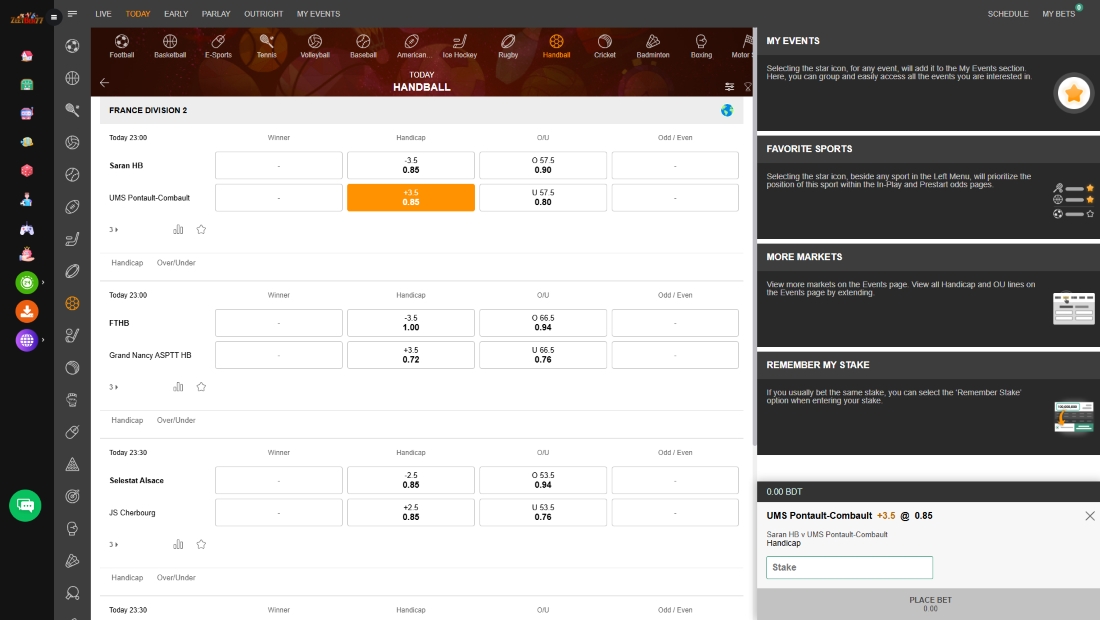Screen dimensions: 1100x620
Task: Select Grand Nancy +3.5 handicap at 0.72
Action: click(411, 355)
